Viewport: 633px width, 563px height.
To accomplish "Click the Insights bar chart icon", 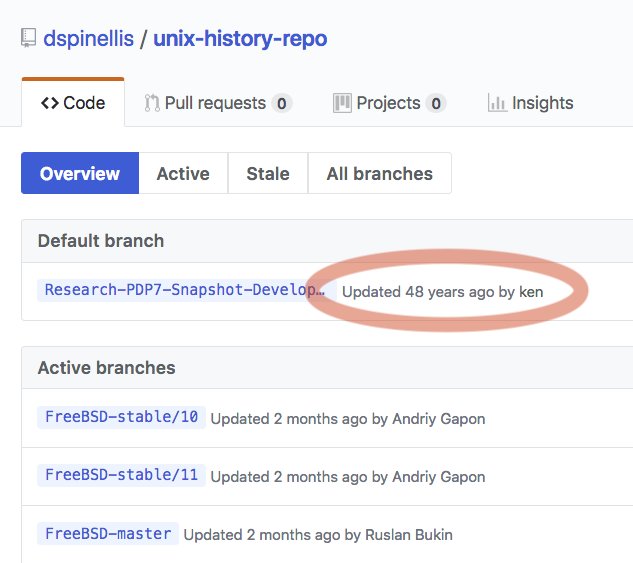I will (497, 103).
